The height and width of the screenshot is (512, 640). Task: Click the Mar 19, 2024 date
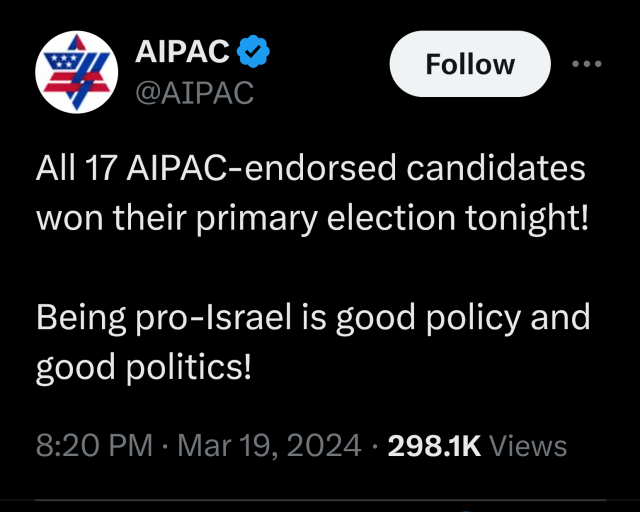269,446
